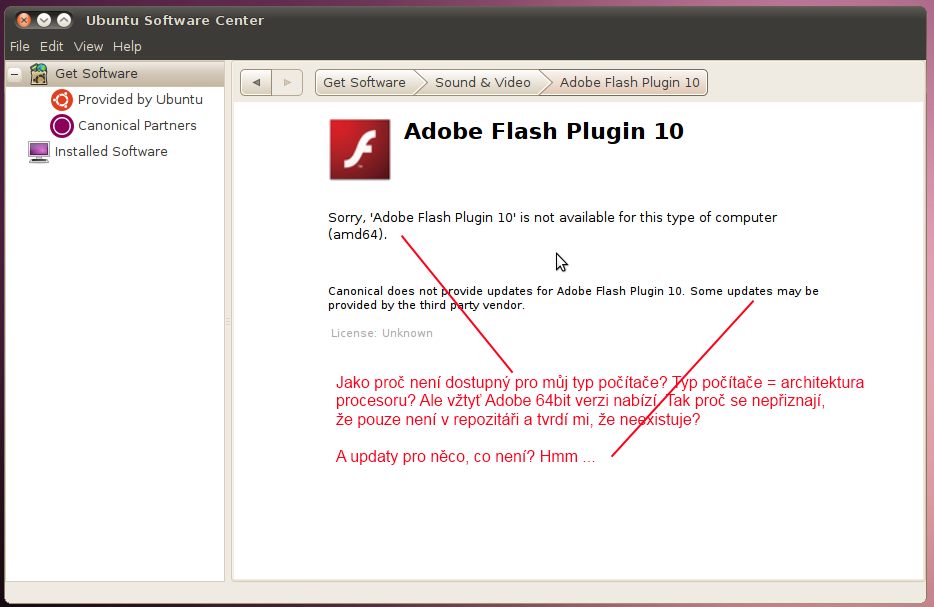Select Provided by Ubuntu source
This screenshot has height=607, width=934.
140,99
